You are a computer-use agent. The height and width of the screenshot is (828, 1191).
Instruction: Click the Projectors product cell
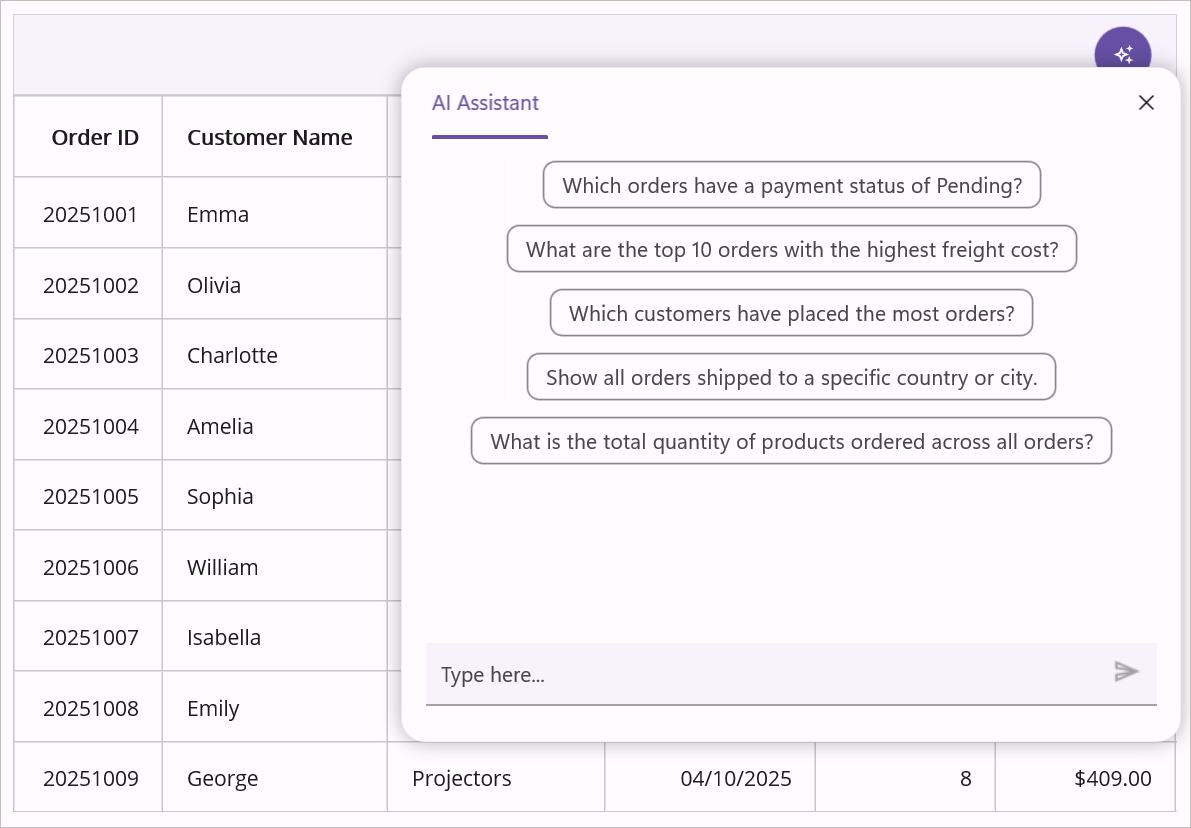coord(462,778)
